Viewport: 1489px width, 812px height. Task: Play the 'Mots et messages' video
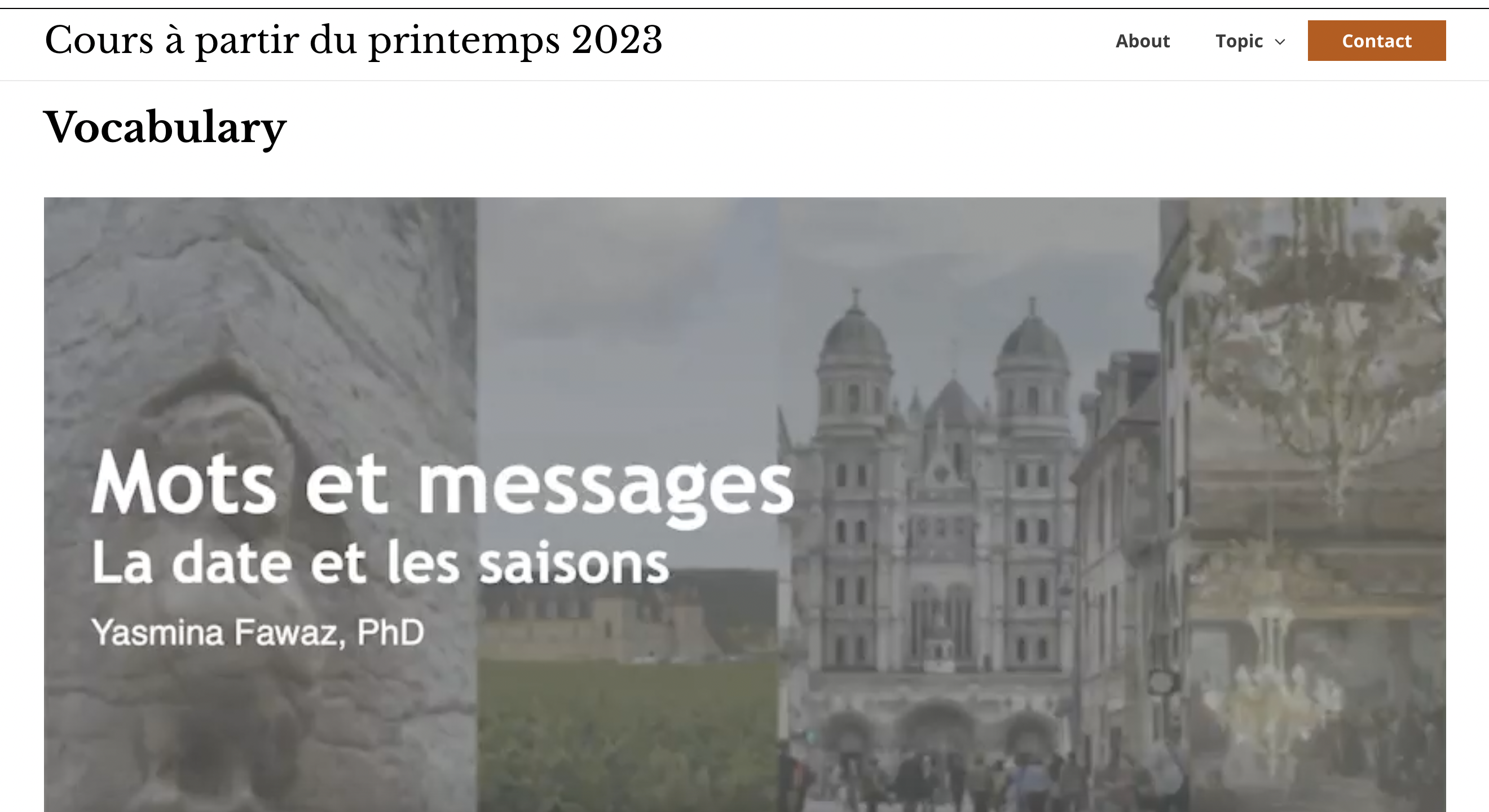tap(744, 505)
